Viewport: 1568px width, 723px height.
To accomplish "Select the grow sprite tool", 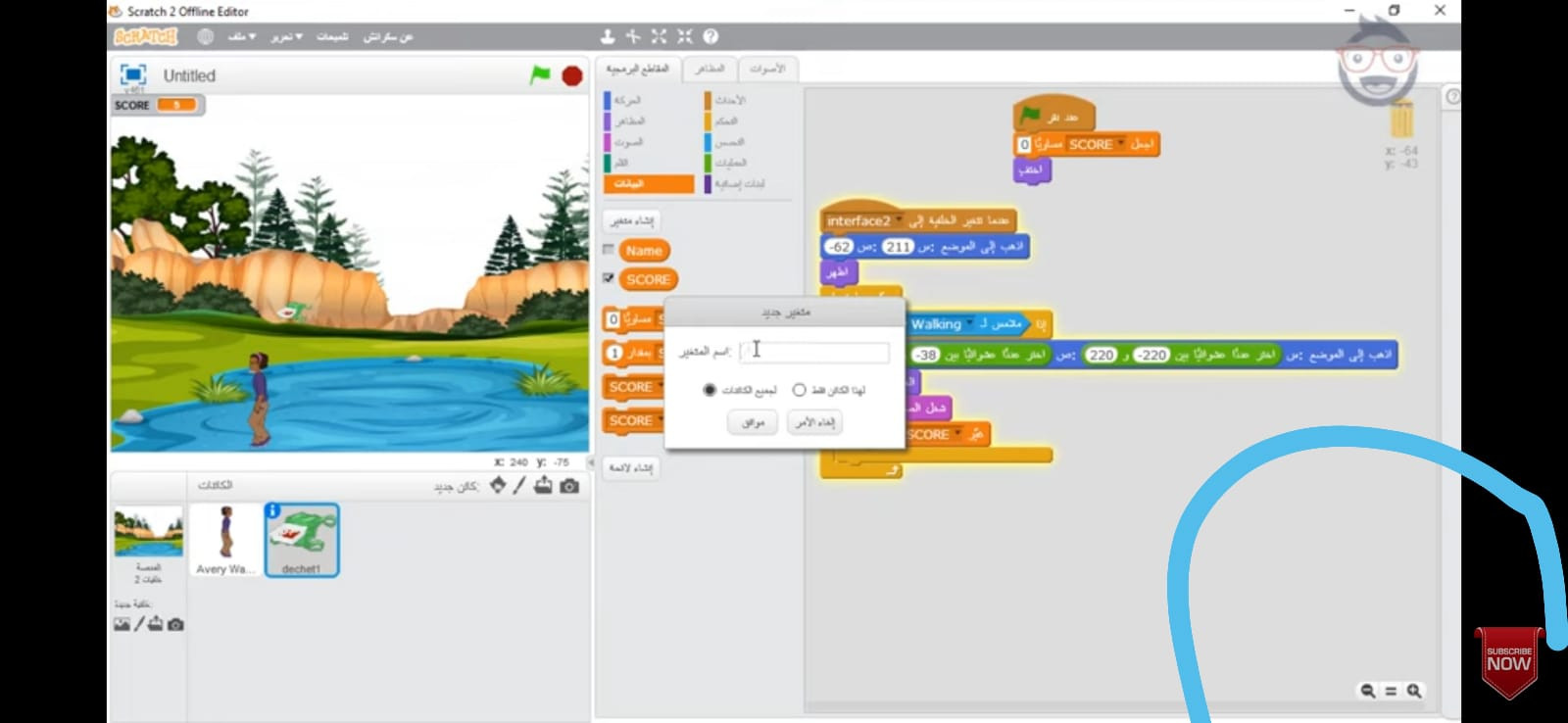I will (x=659, y=36).
